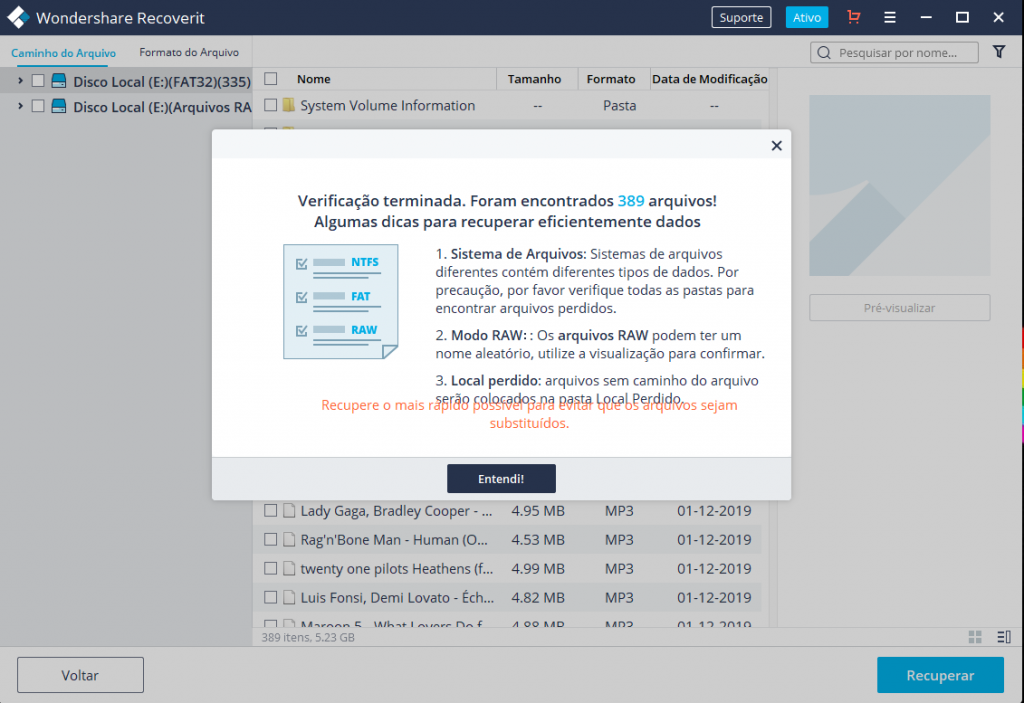
Task: Check the Disco Local (E:)(Arquivos RA checkbox
Action: 38,106
